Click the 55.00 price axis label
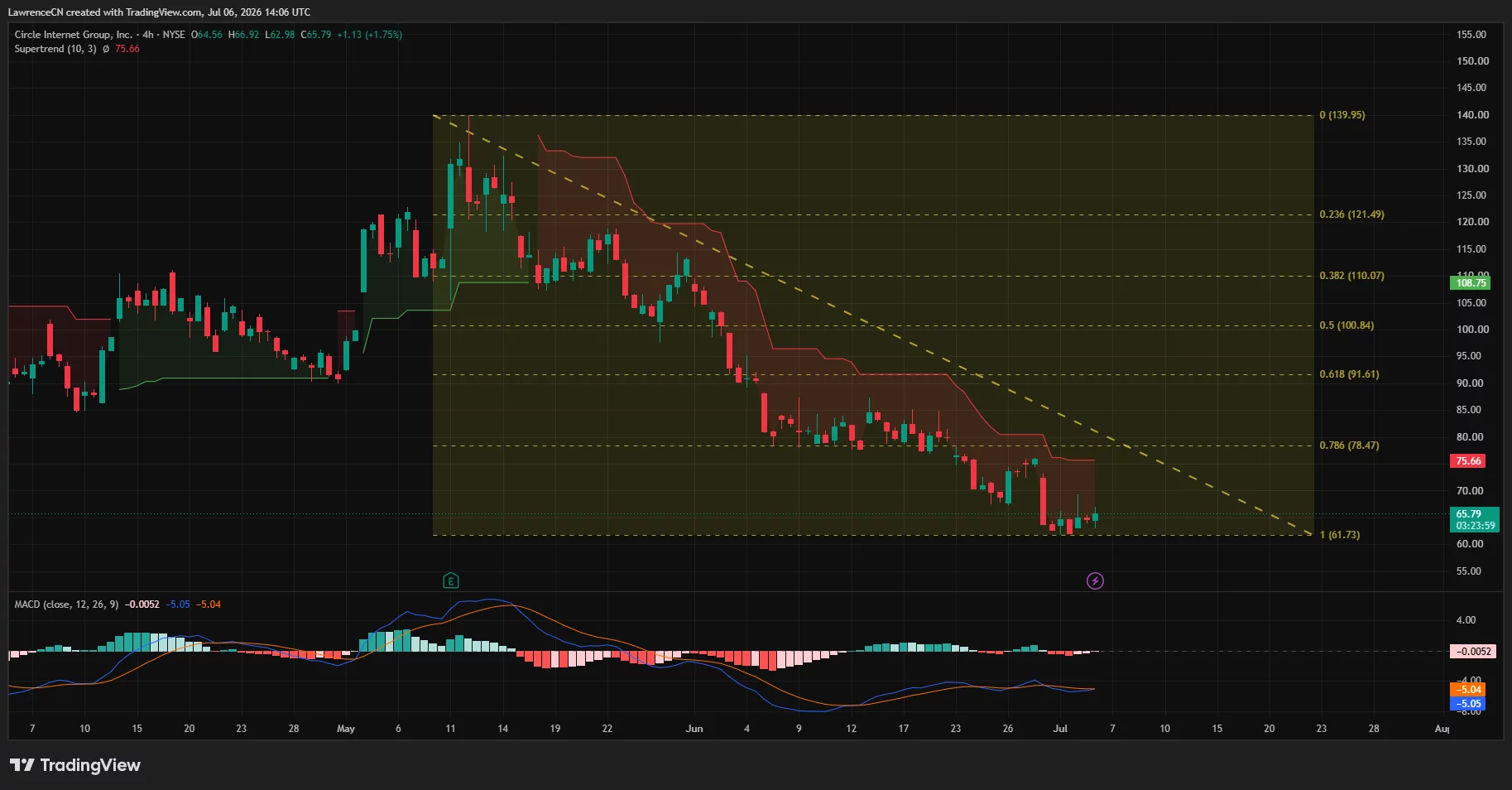This screenshot has width=1512, height=790. point(1470,571)
